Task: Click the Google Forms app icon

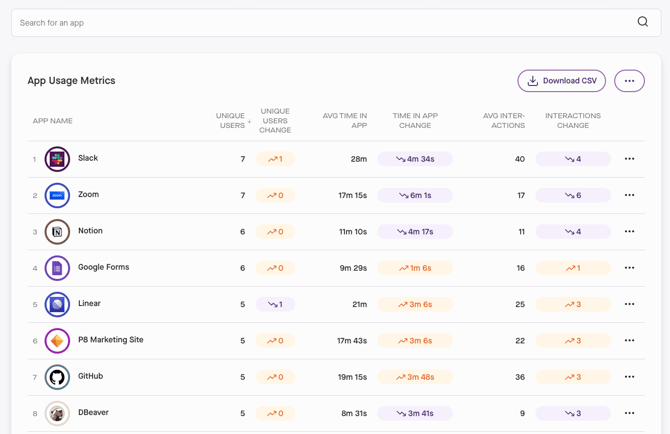Action: tap(57, 268)
